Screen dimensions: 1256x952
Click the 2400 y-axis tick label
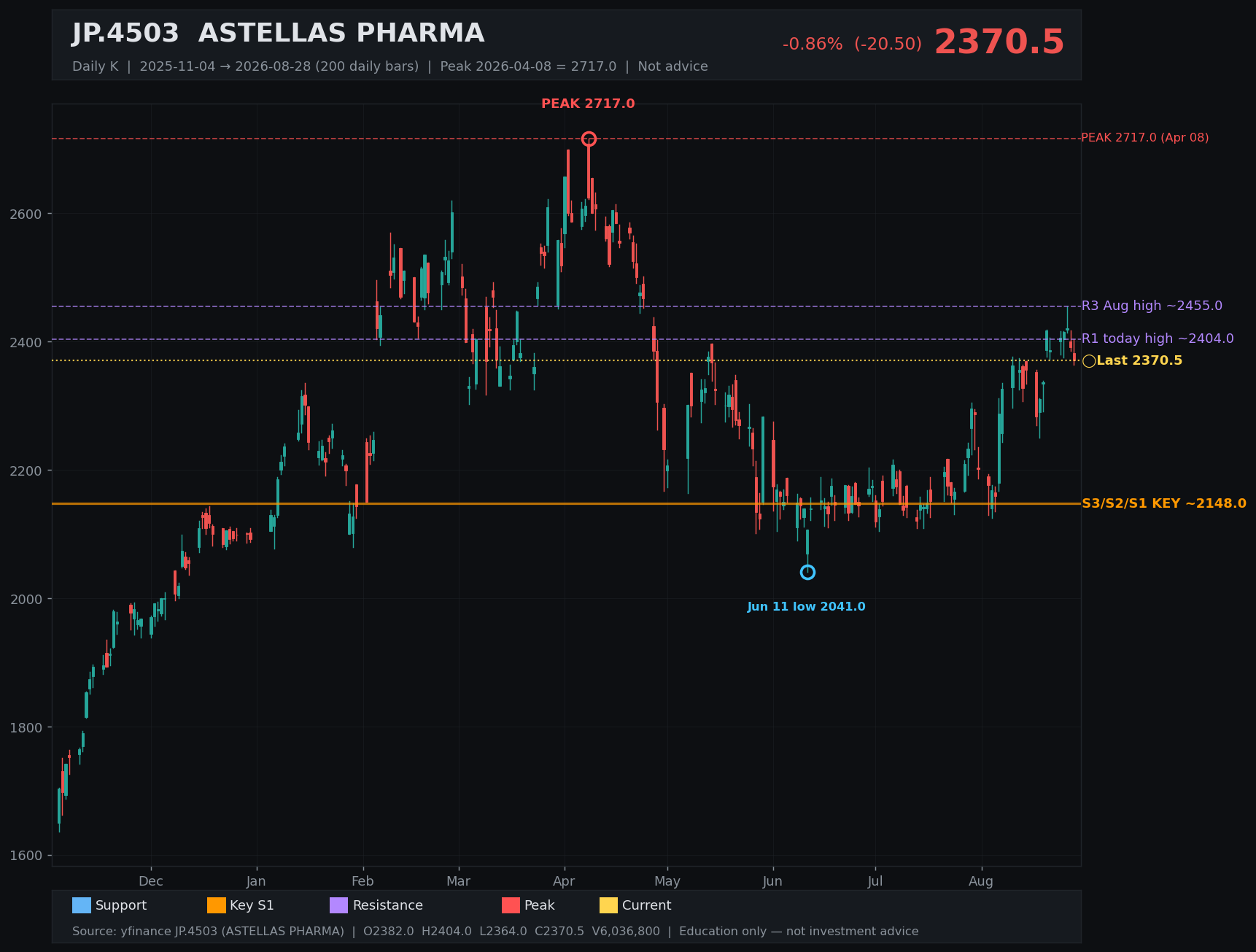coord(26,342)
